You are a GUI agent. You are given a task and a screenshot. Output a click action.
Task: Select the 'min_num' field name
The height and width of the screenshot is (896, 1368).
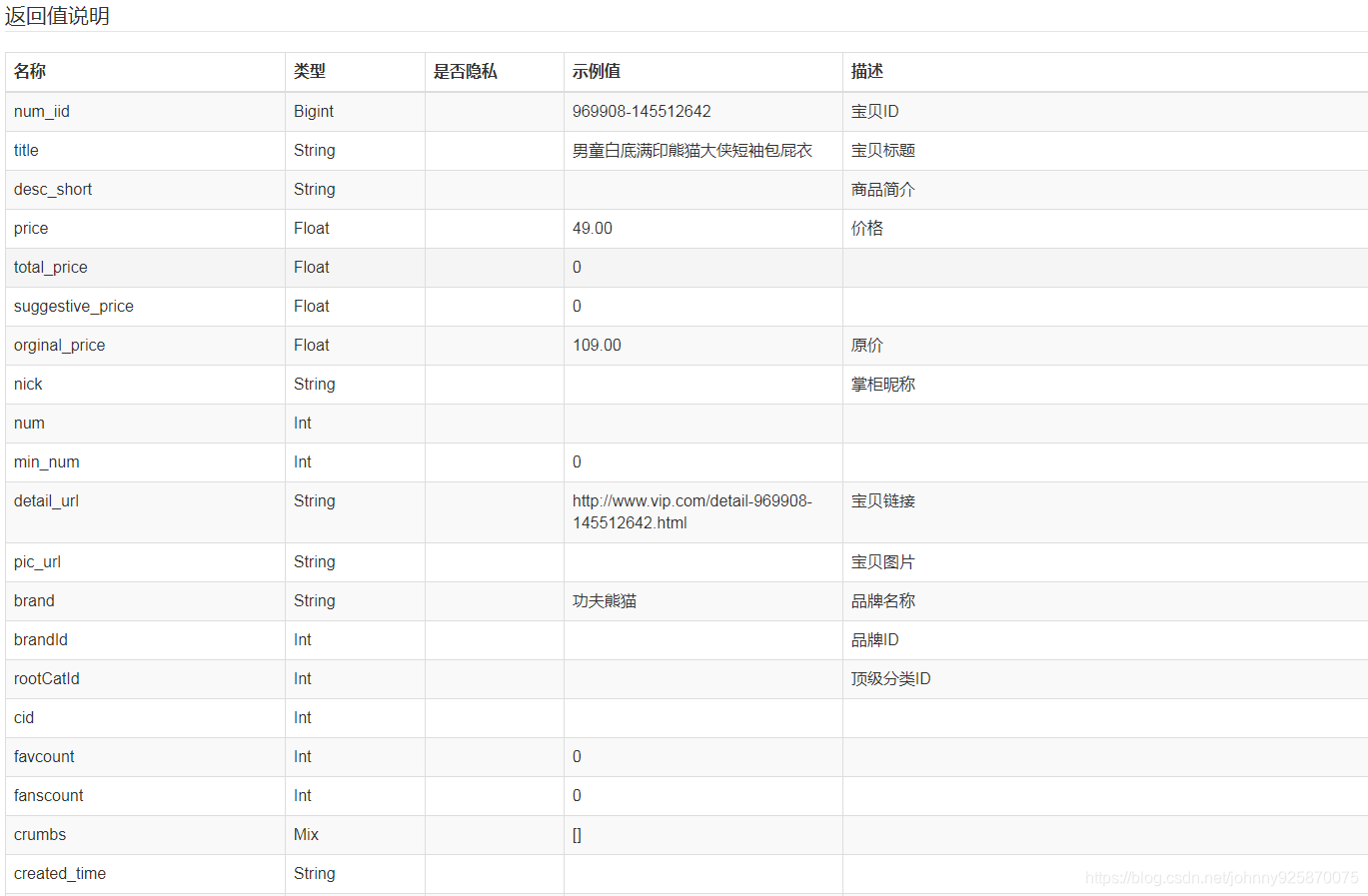pos(47,461)
